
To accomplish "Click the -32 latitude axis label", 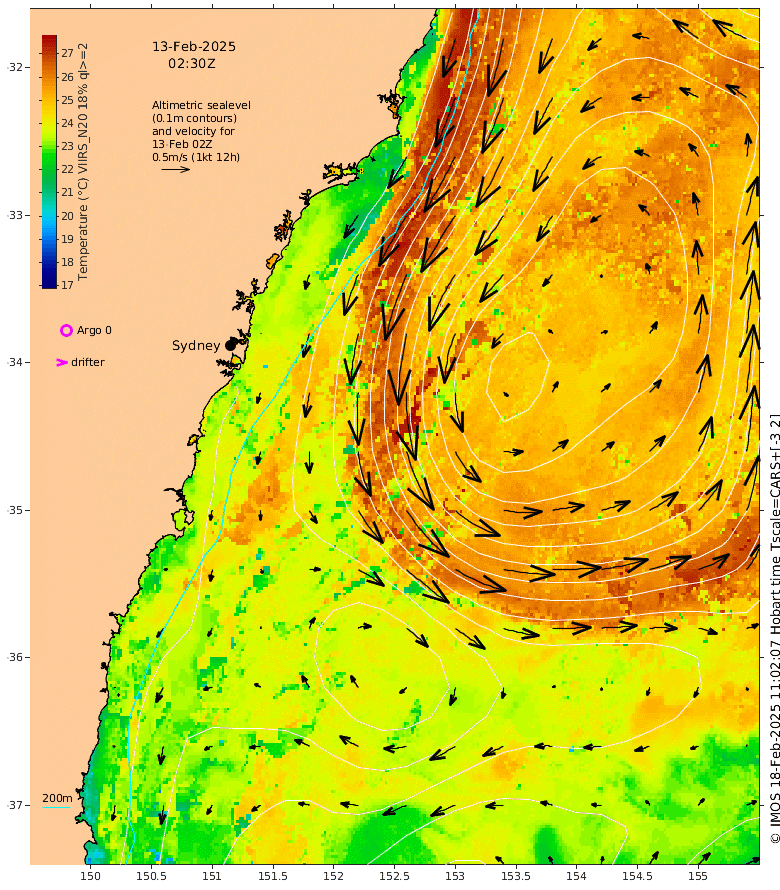I will click(15, 67).
